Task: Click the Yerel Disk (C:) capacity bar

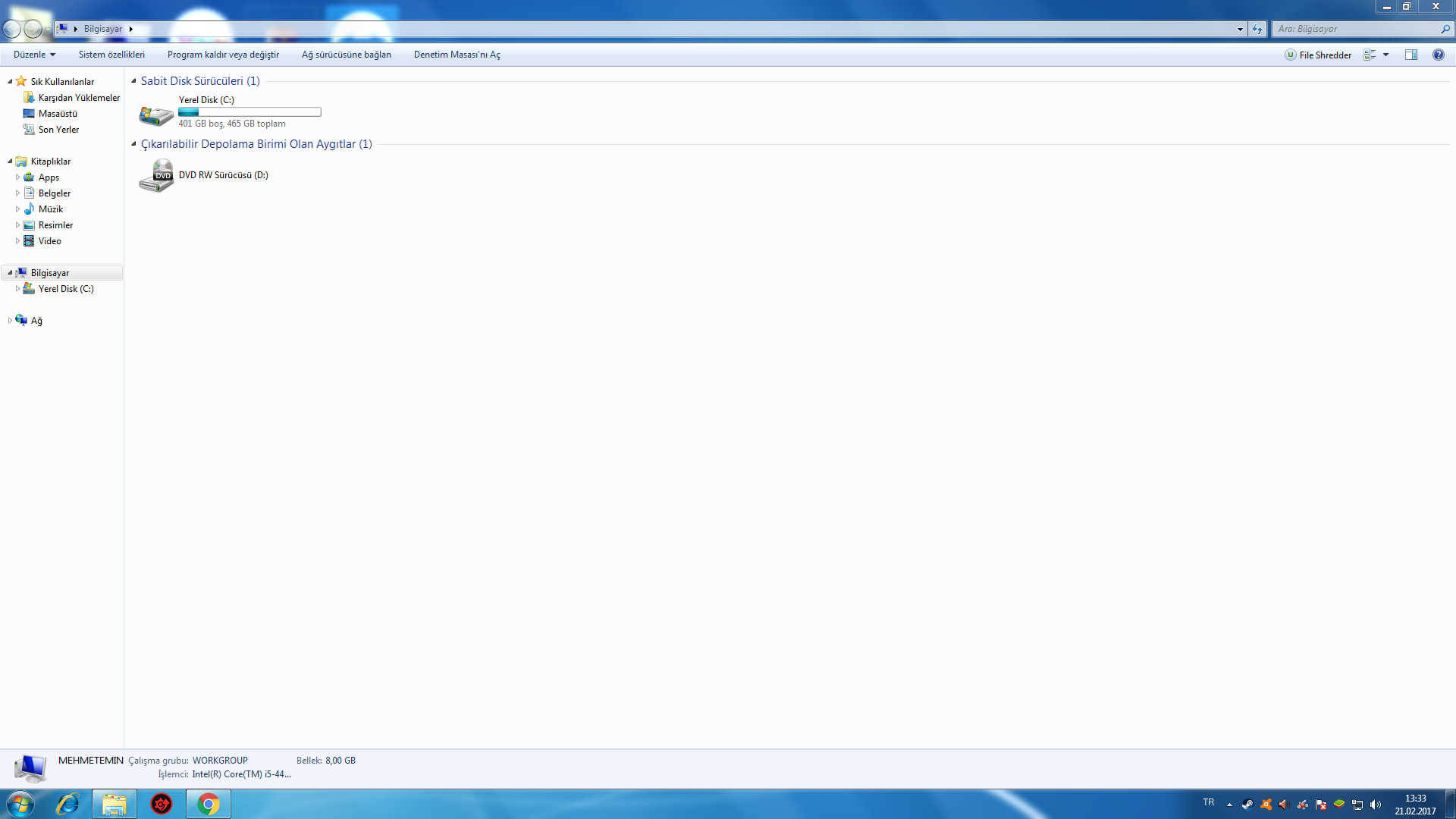Action: pos(249,112)
